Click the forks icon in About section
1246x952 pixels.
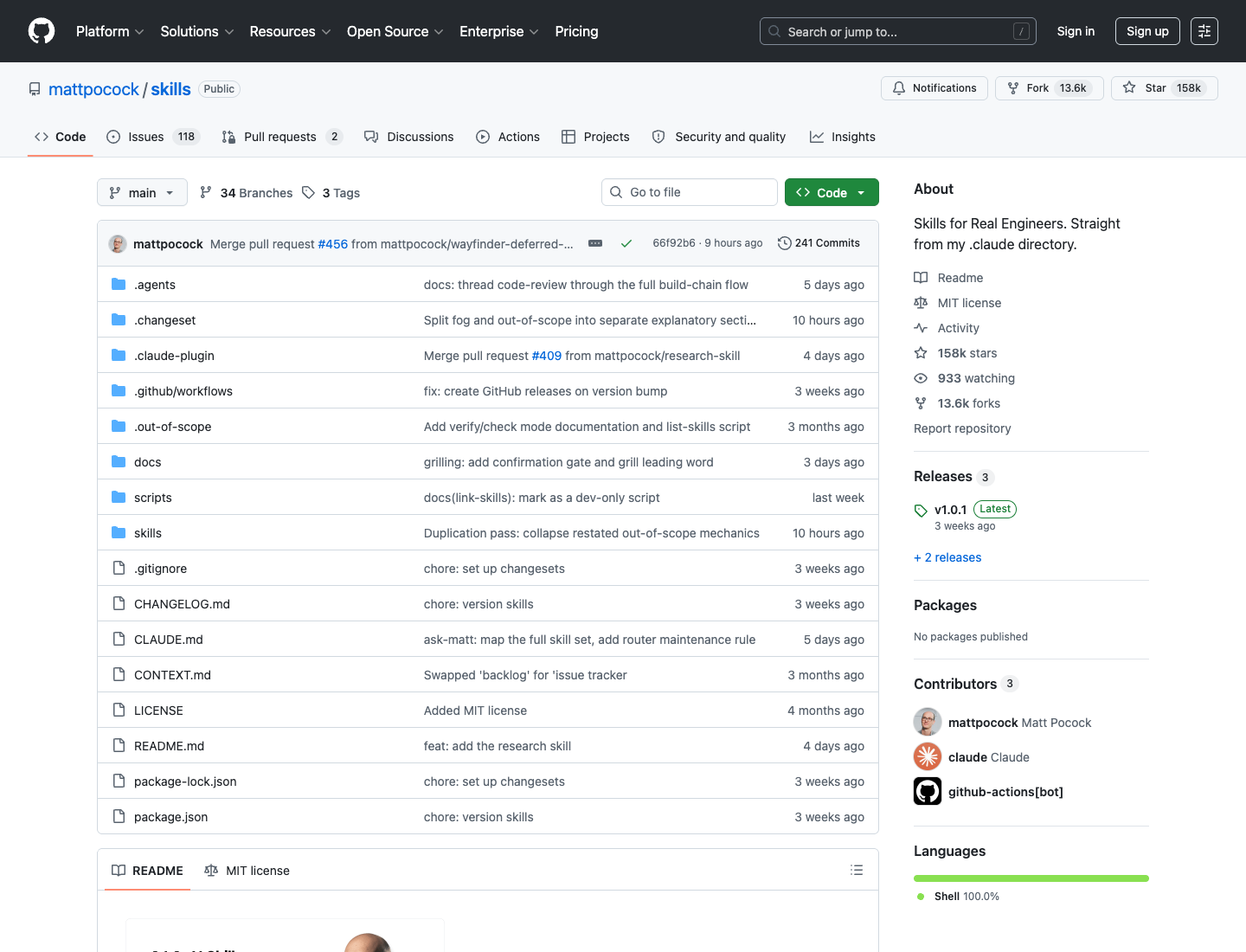921,403
